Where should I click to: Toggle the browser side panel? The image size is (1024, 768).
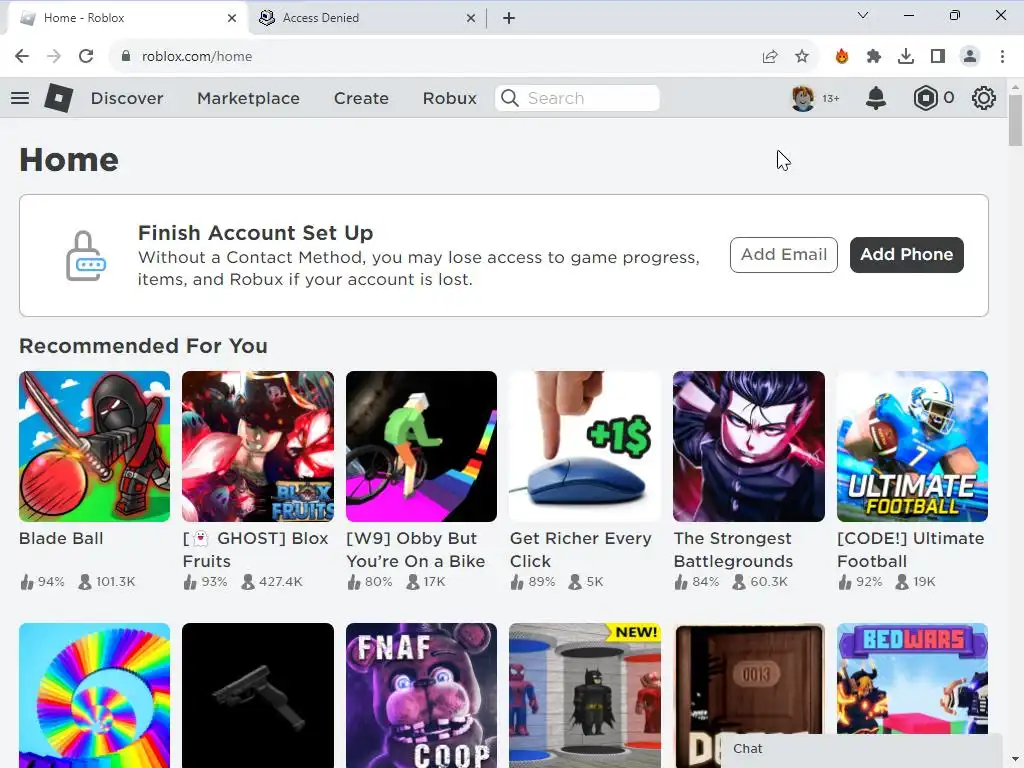pos(938,56)
